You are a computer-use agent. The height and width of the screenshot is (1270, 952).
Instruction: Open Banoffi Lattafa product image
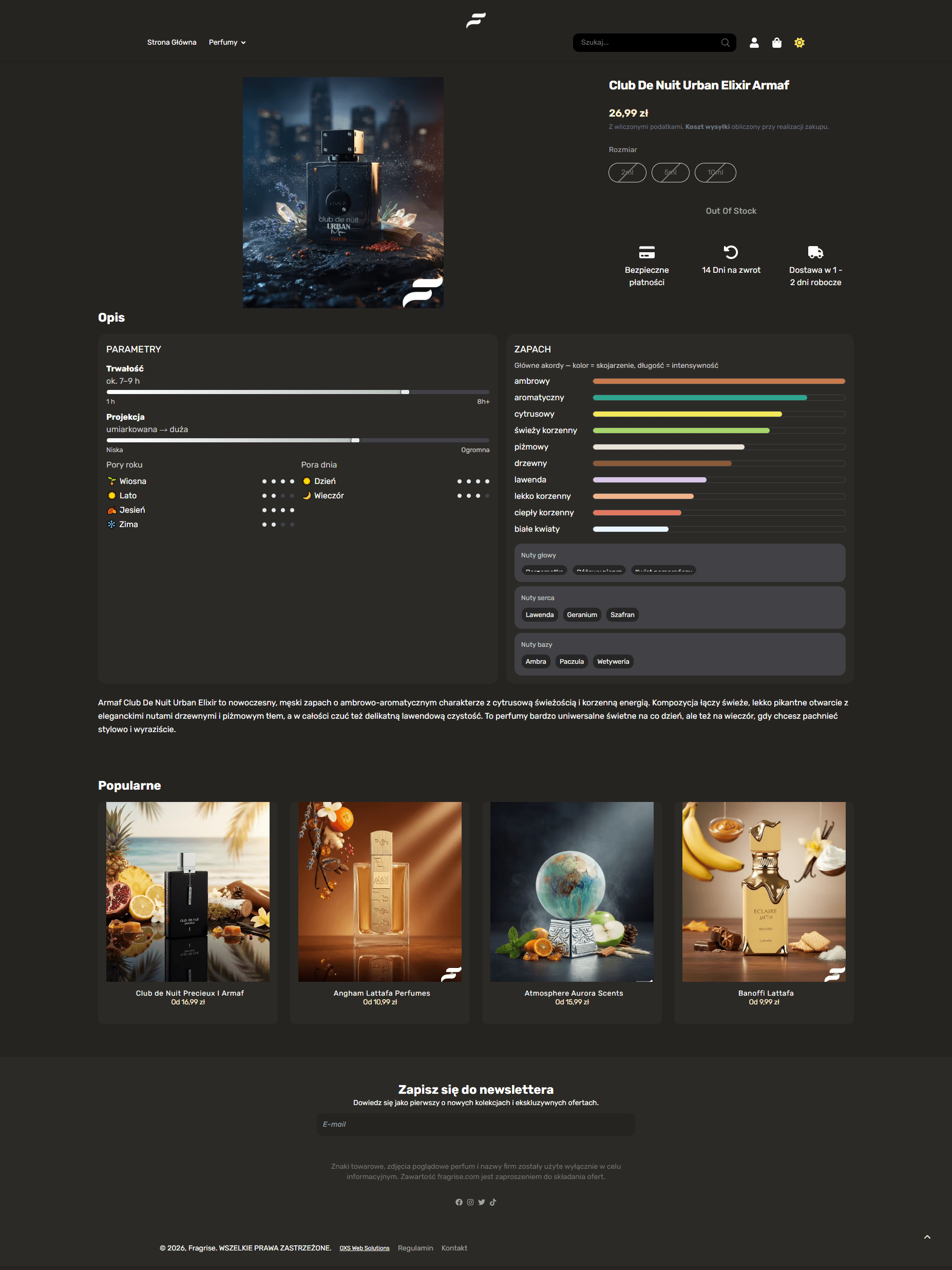point(764,892)
